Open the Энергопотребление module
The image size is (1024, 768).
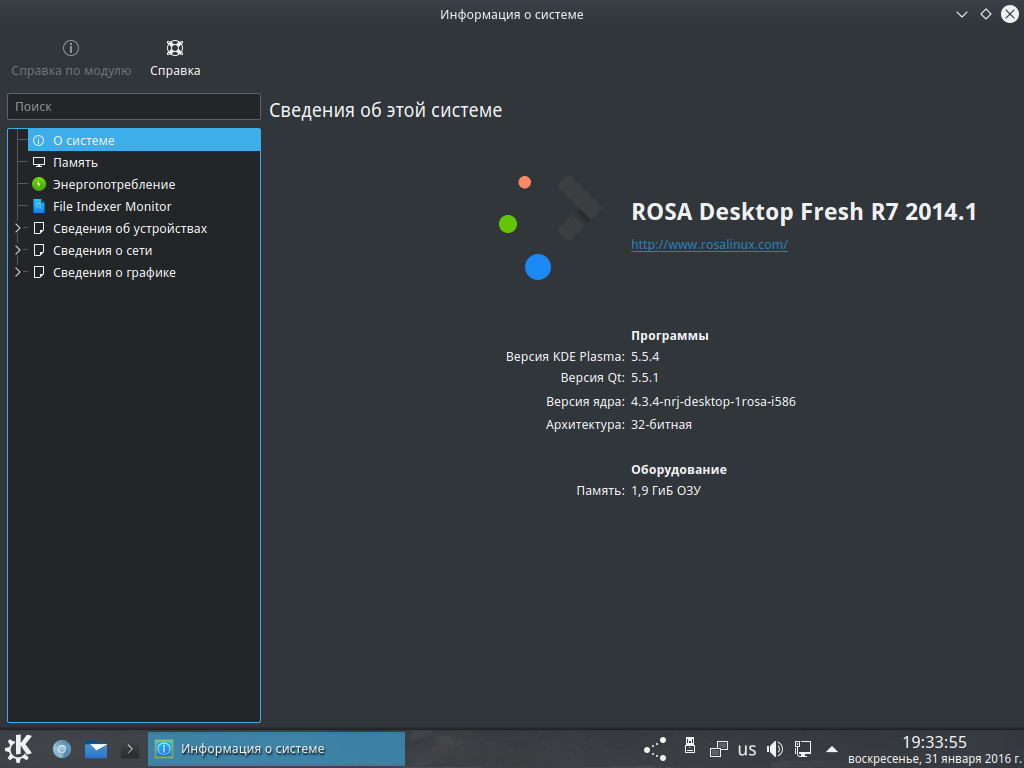click(114, 185)
